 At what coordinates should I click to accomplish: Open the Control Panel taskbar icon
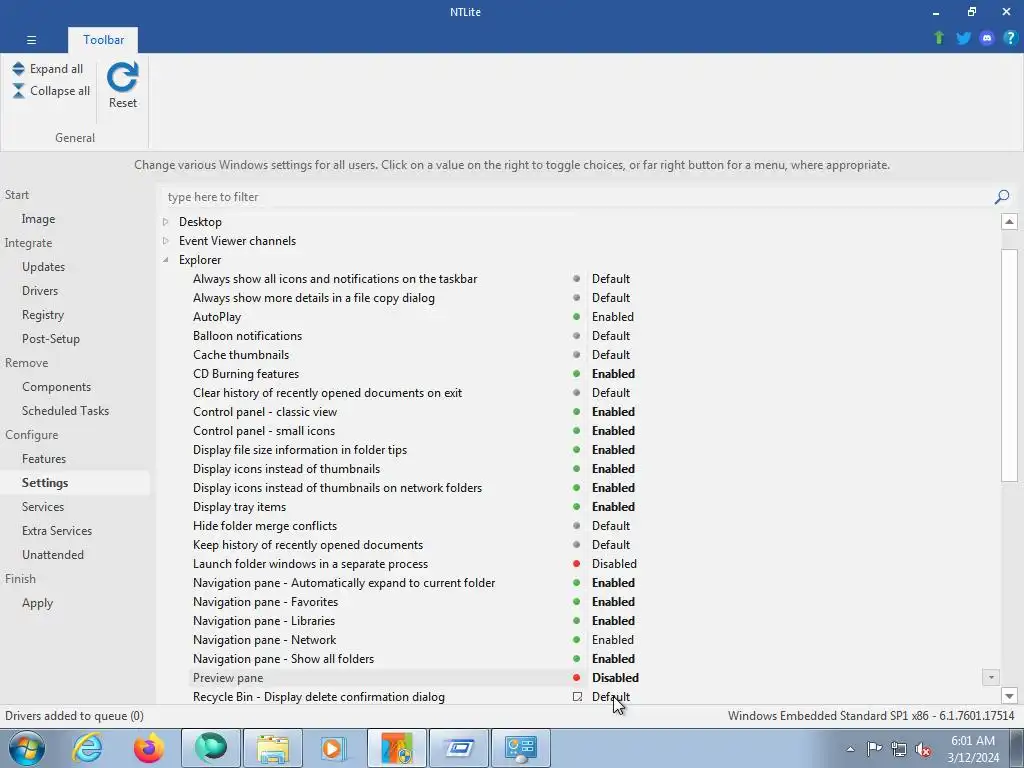point(521,748)
